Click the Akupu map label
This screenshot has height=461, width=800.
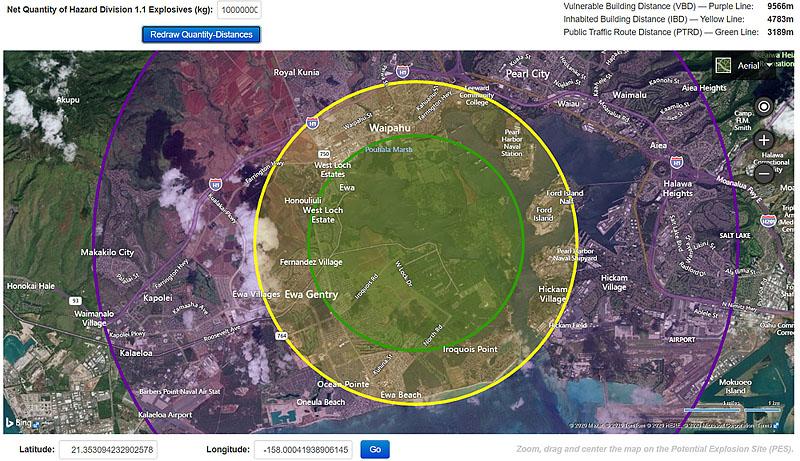coord(68,100)
